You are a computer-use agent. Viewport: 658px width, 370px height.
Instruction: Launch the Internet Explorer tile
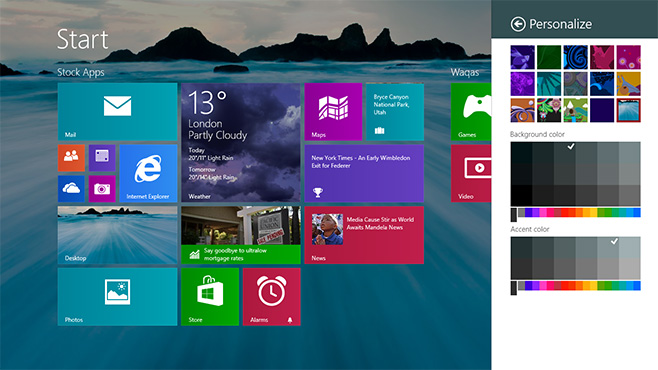[148, 173]
